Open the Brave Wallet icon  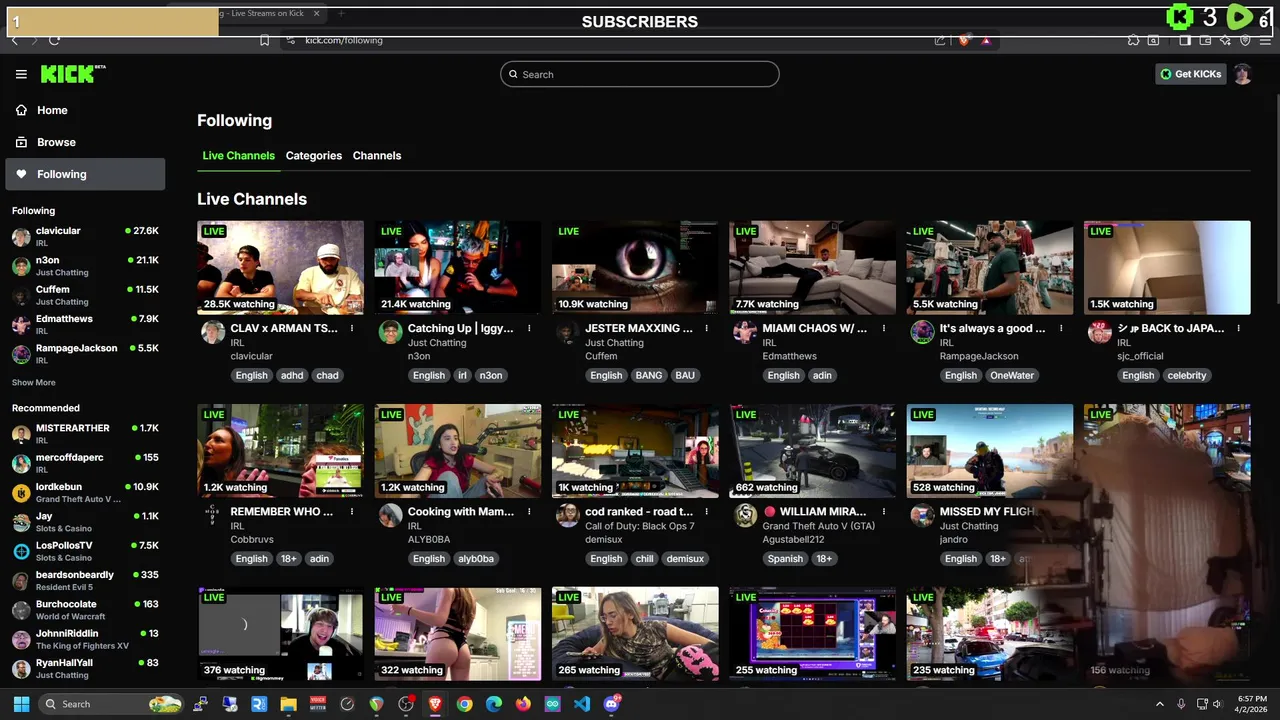click(x=1205, y=40)
